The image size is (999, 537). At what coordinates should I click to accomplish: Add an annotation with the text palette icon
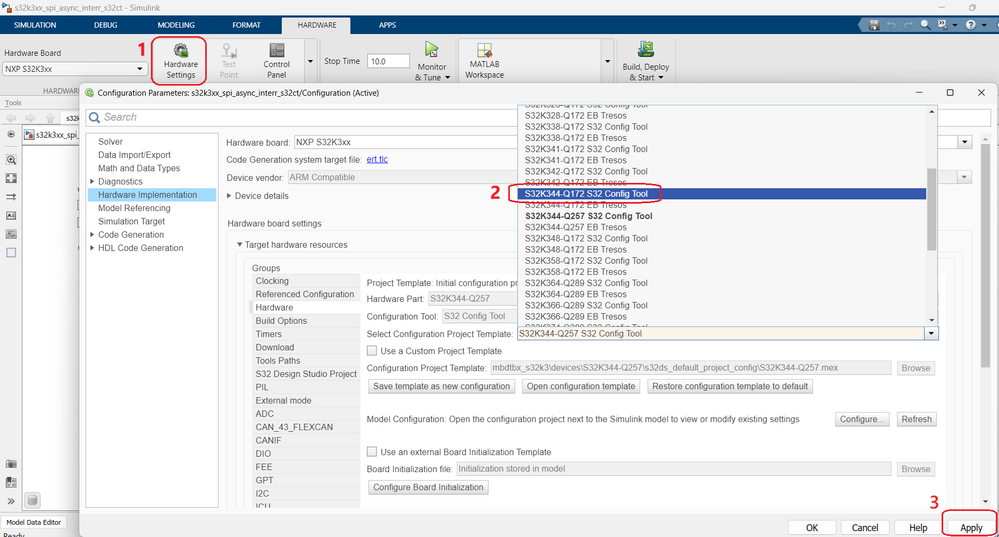[11, 215]
